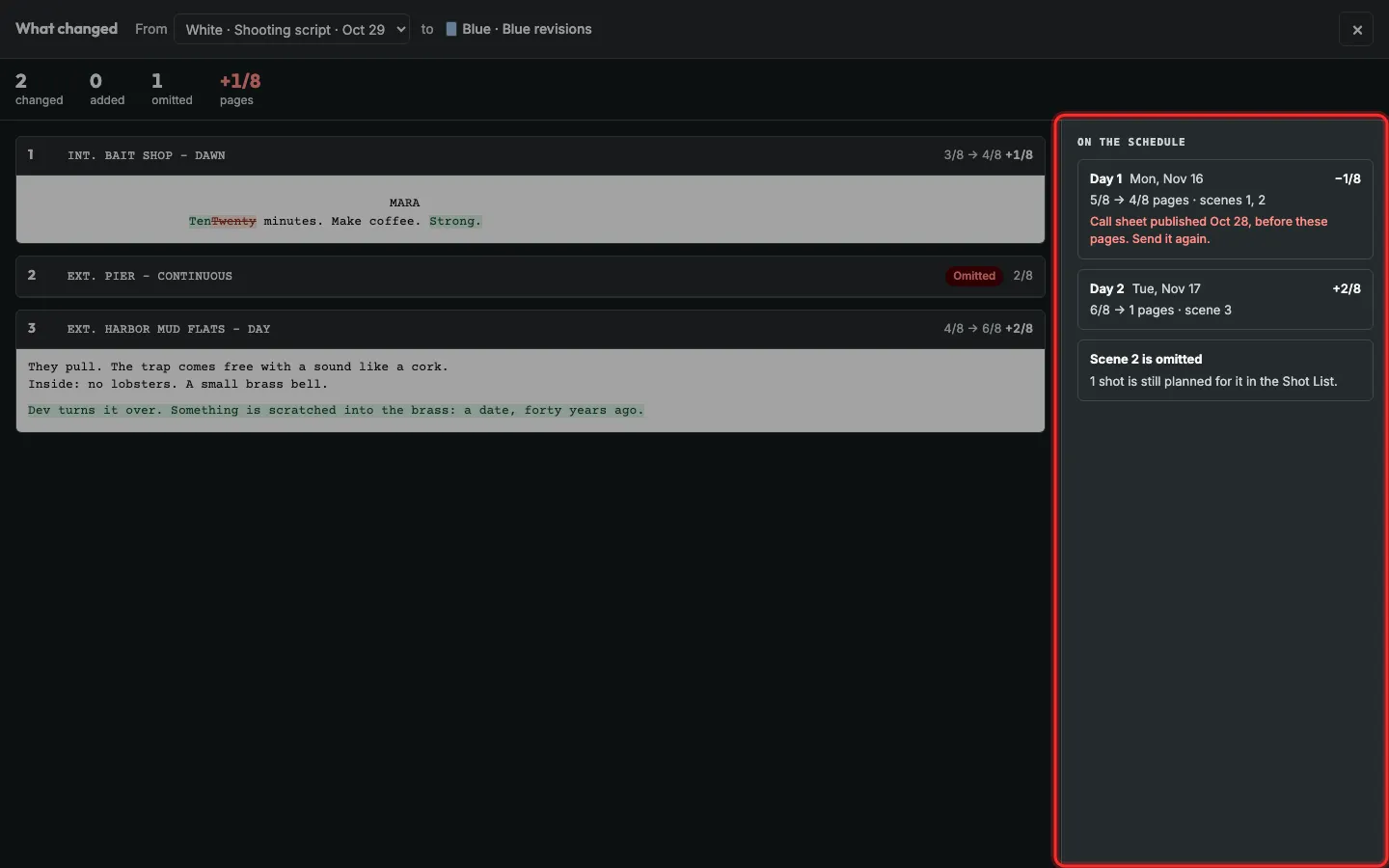Click the 'Scene 2 is omitted' notice title
1389x868 pixels.
[1146, 360]
